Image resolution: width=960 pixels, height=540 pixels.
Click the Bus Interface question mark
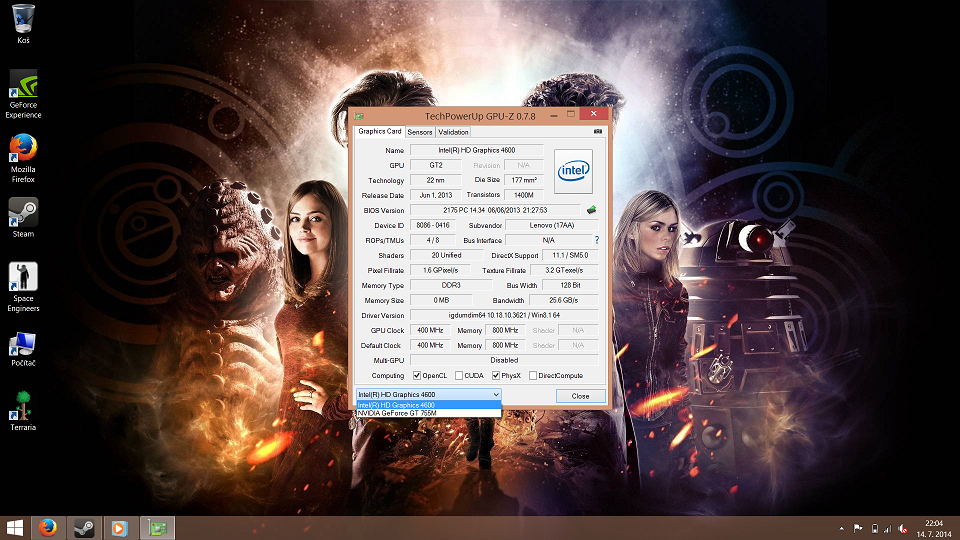pyautogui.click(x=596, y=240)
